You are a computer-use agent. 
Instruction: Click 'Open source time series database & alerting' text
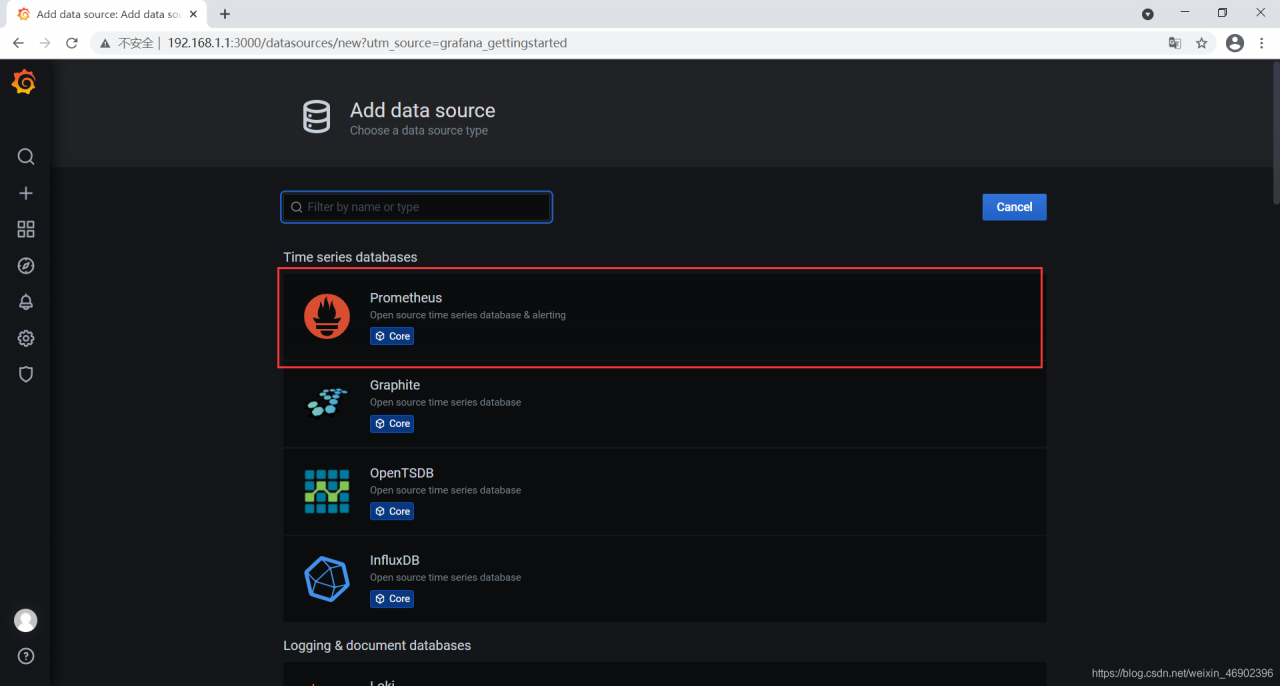click(x=468, y=315)
